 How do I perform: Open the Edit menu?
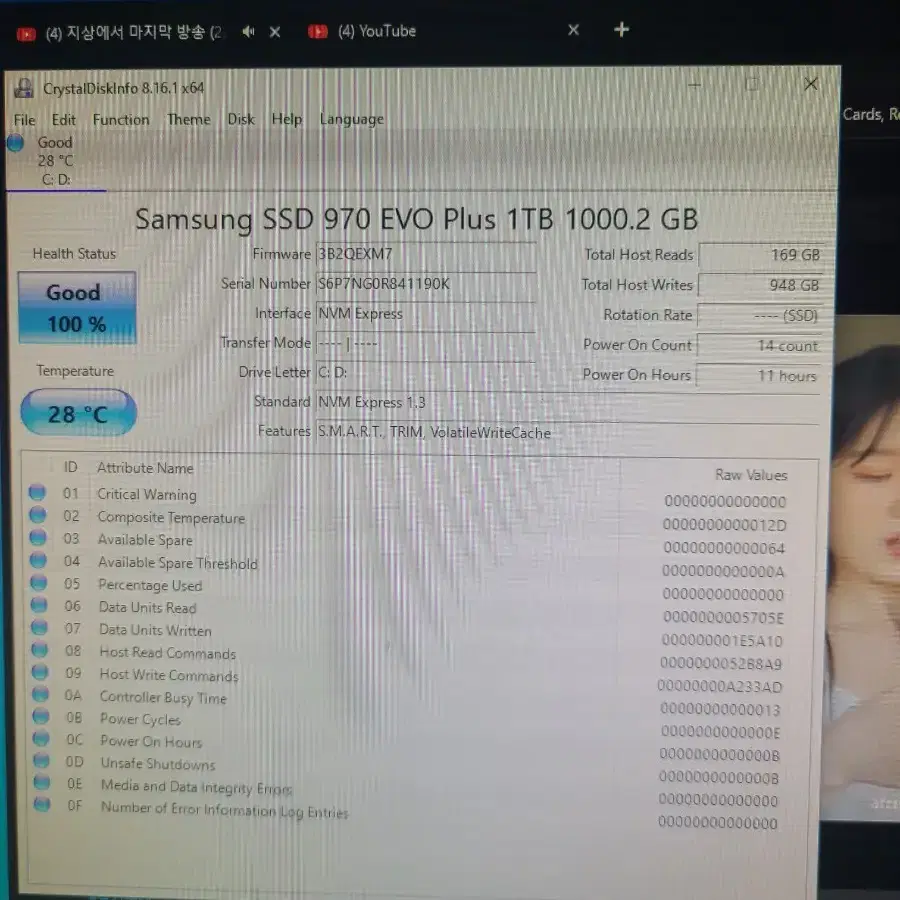[64, 120]
